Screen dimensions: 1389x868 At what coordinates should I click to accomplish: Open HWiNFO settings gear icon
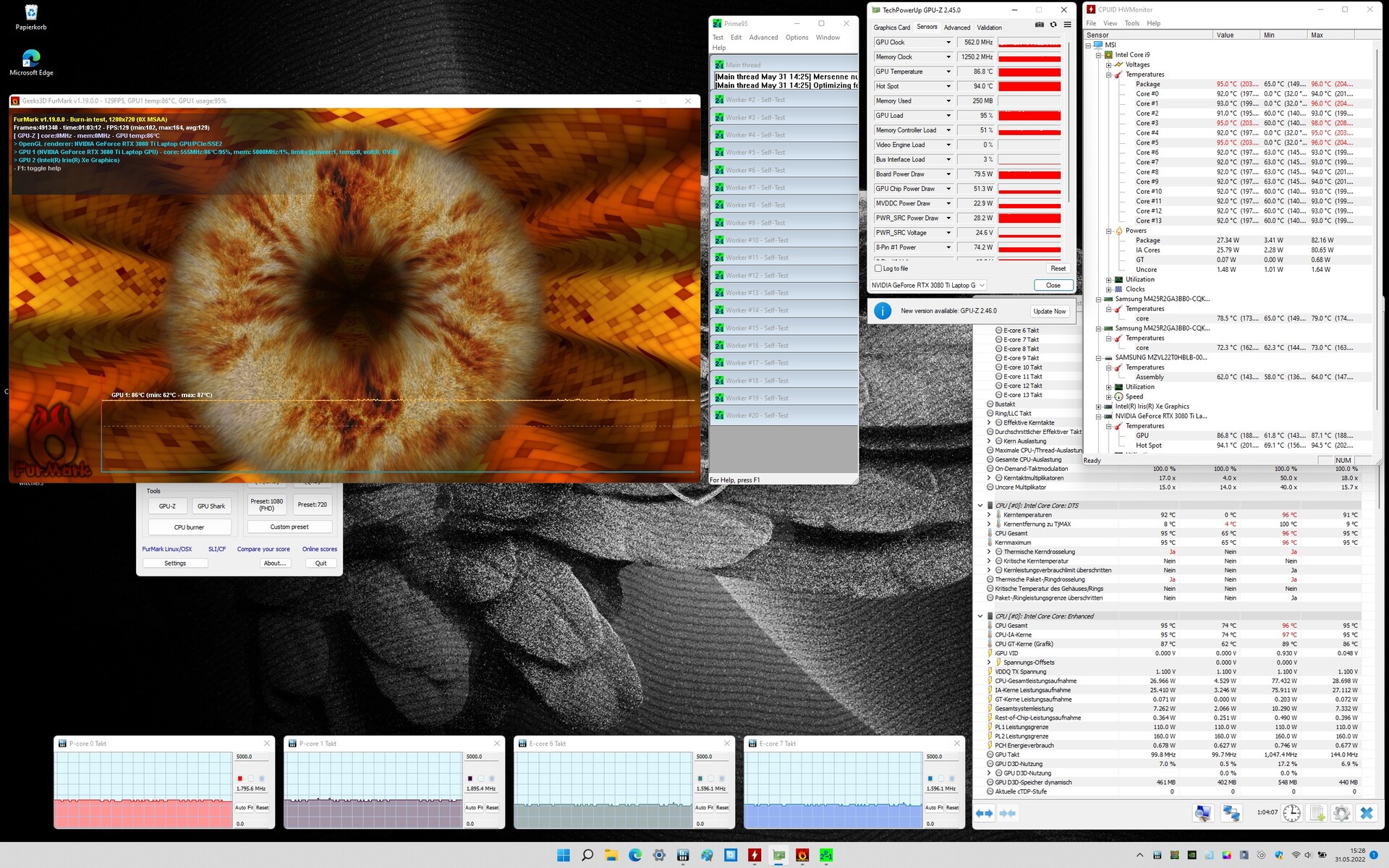coord(1341,813)
